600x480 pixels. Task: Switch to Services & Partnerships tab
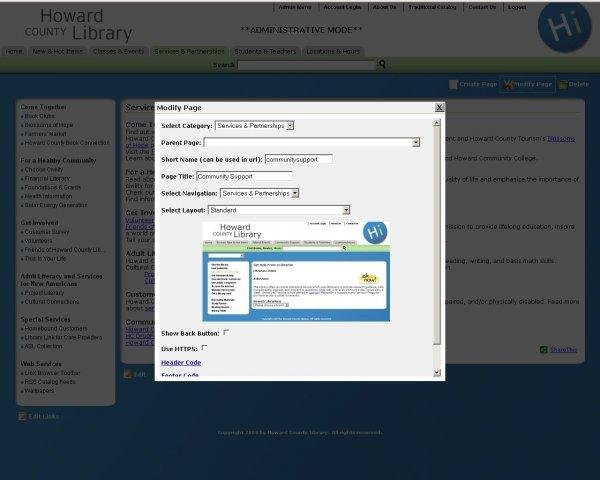pos(189,51)
